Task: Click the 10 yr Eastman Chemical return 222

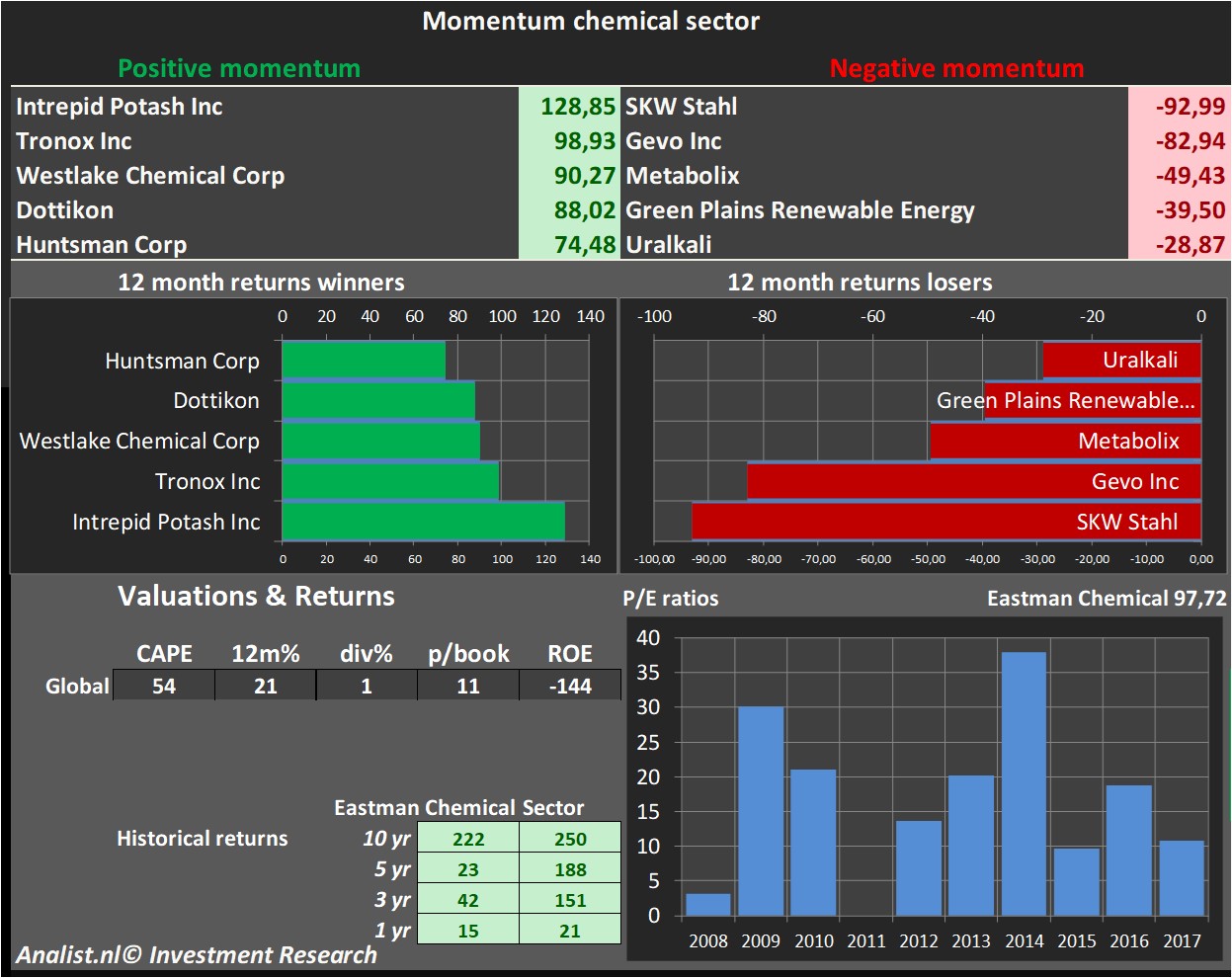Action: point(468,839)
